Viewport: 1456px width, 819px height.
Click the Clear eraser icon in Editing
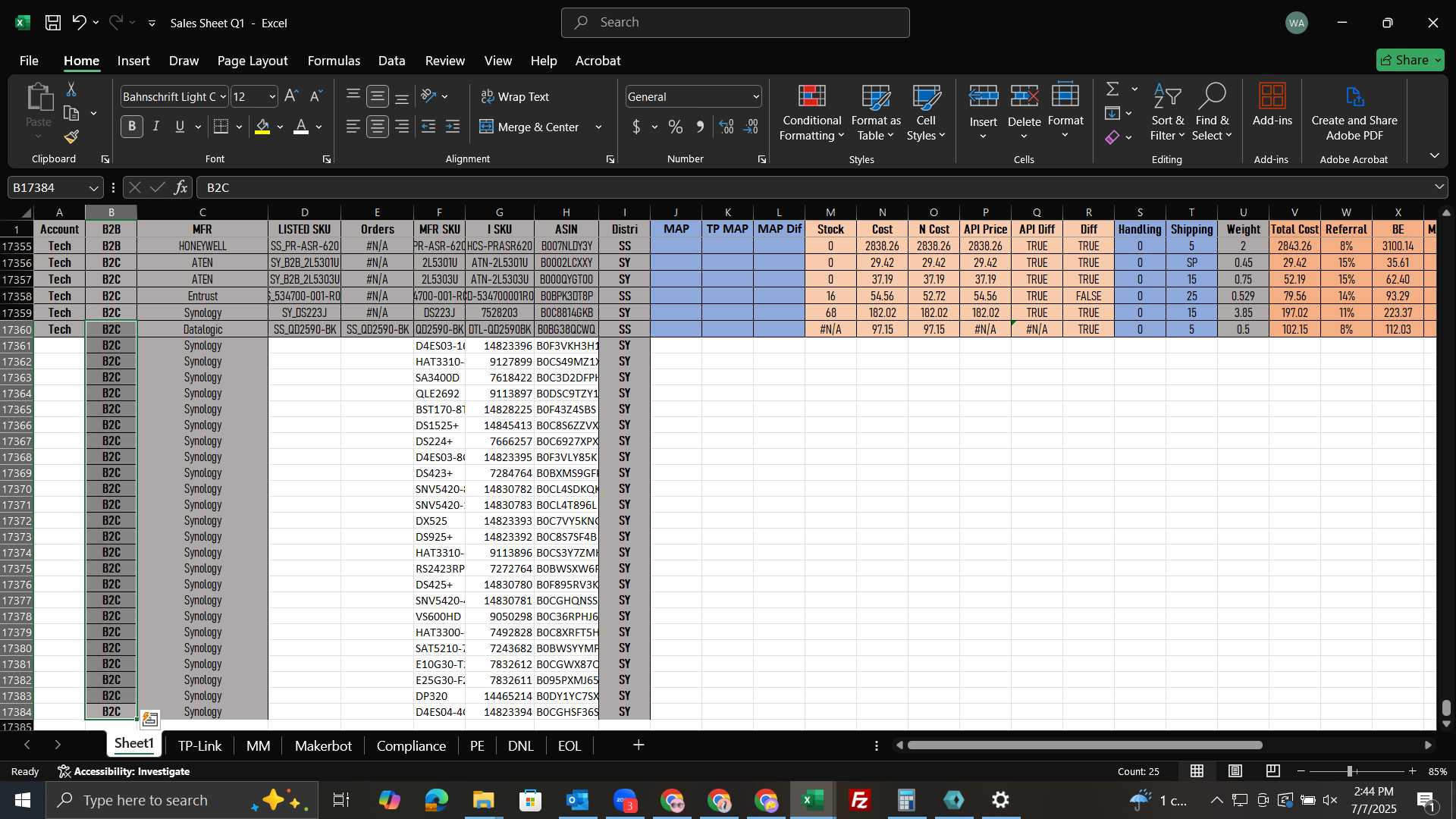[x=1112, y=137]
